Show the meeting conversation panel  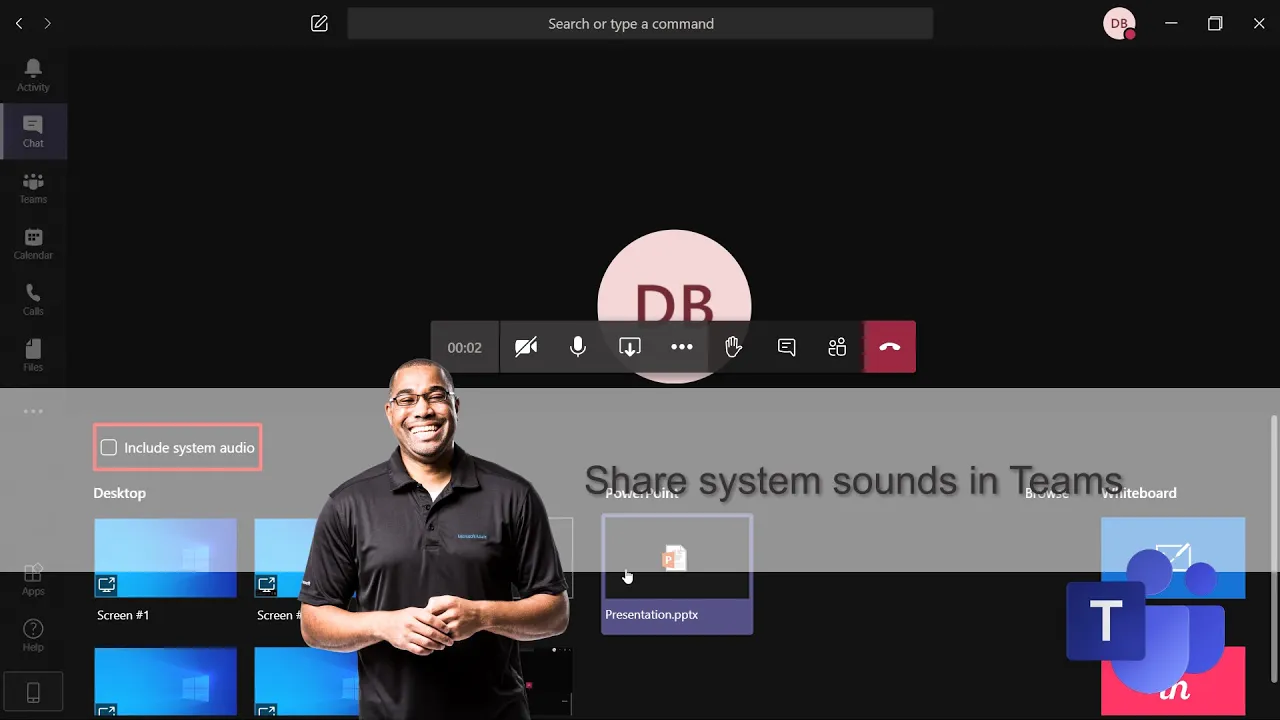(786, 347)
